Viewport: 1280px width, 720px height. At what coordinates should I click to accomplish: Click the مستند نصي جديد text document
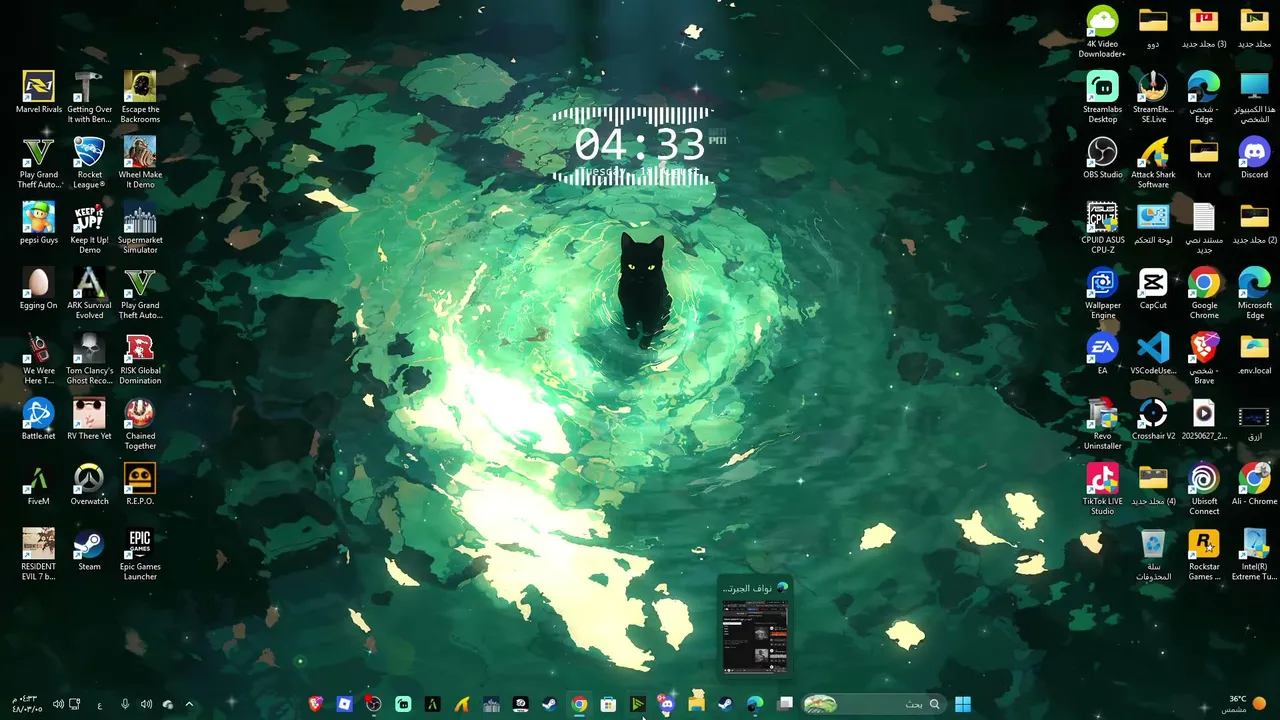click(x=1204, y=228)
